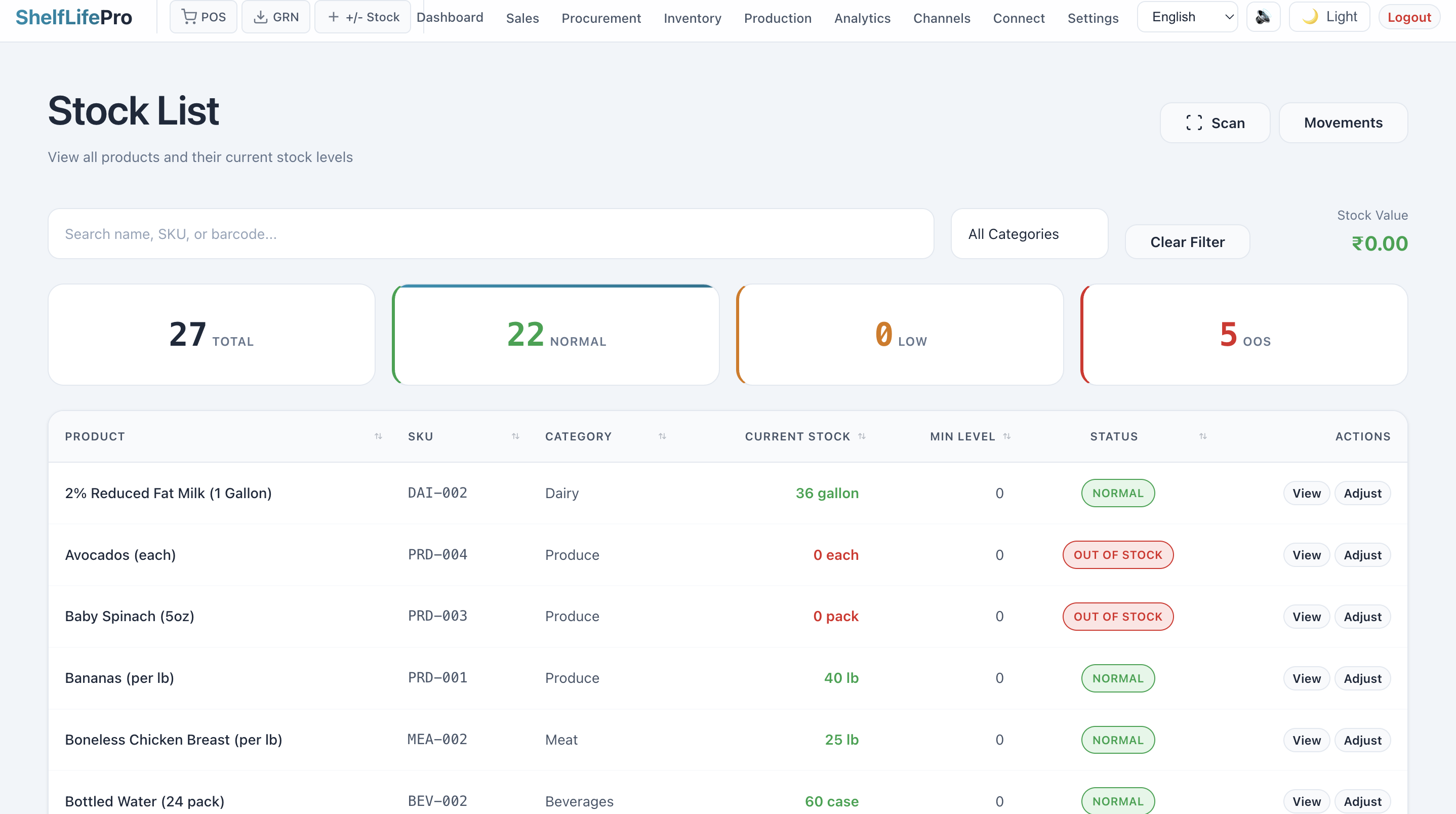
Task: Toggle the sound speaker icon
Action: [1263, 17]
